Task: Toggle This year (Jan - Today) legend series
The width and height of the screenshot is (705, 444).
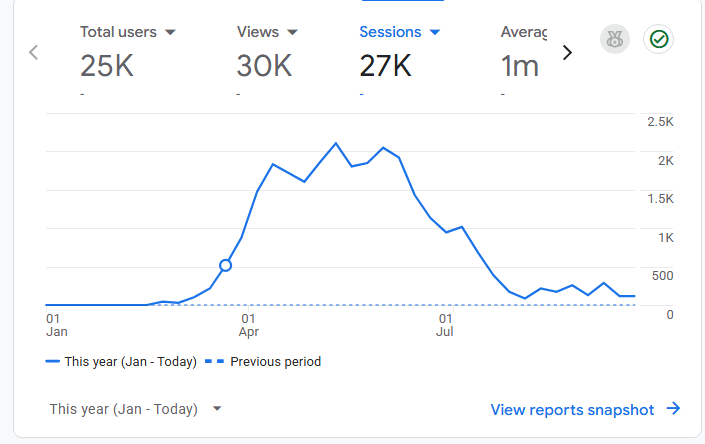Action: (x=121, y=362)
